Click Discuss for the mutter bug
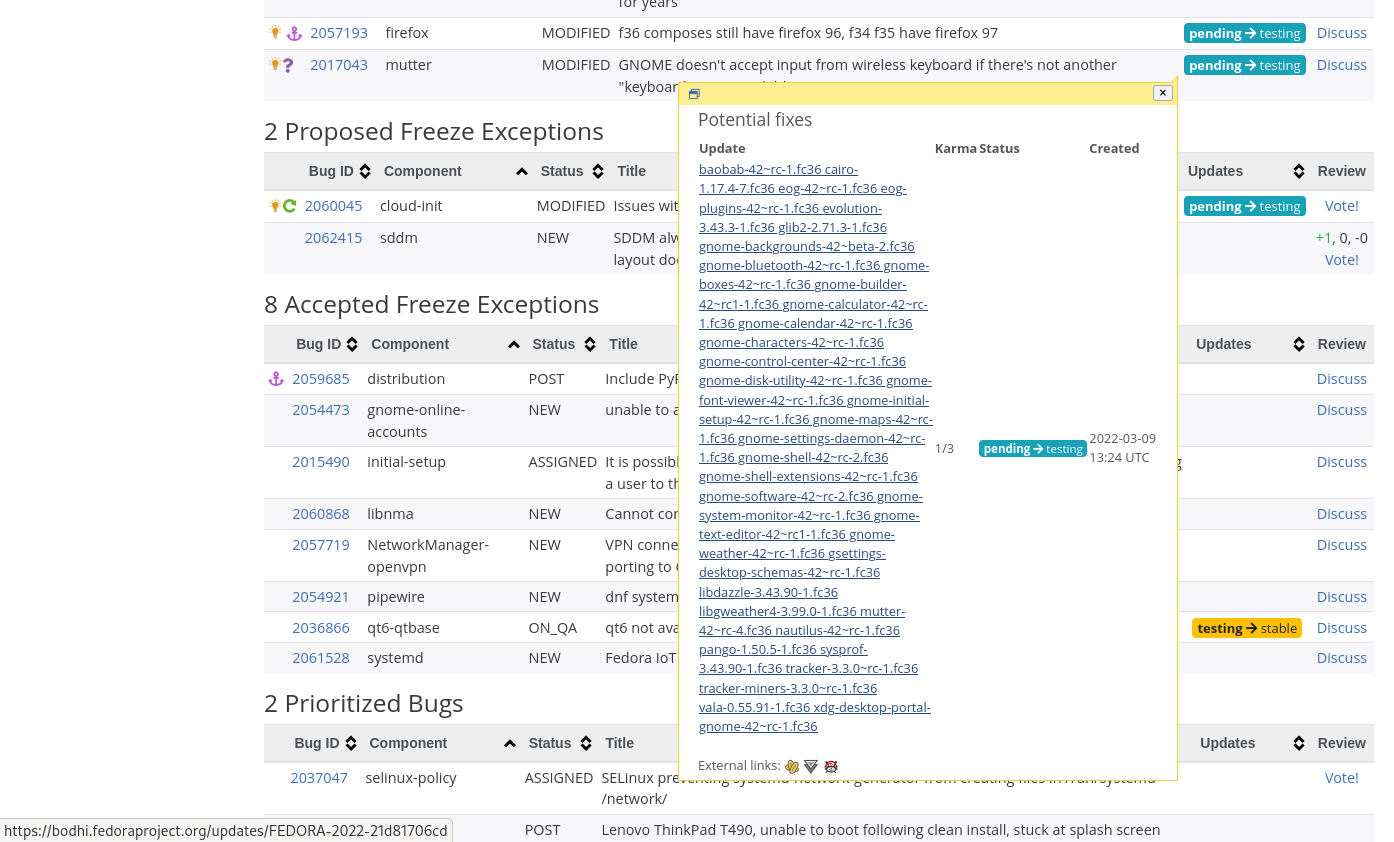The image size is (1394, 842). 1342,65
